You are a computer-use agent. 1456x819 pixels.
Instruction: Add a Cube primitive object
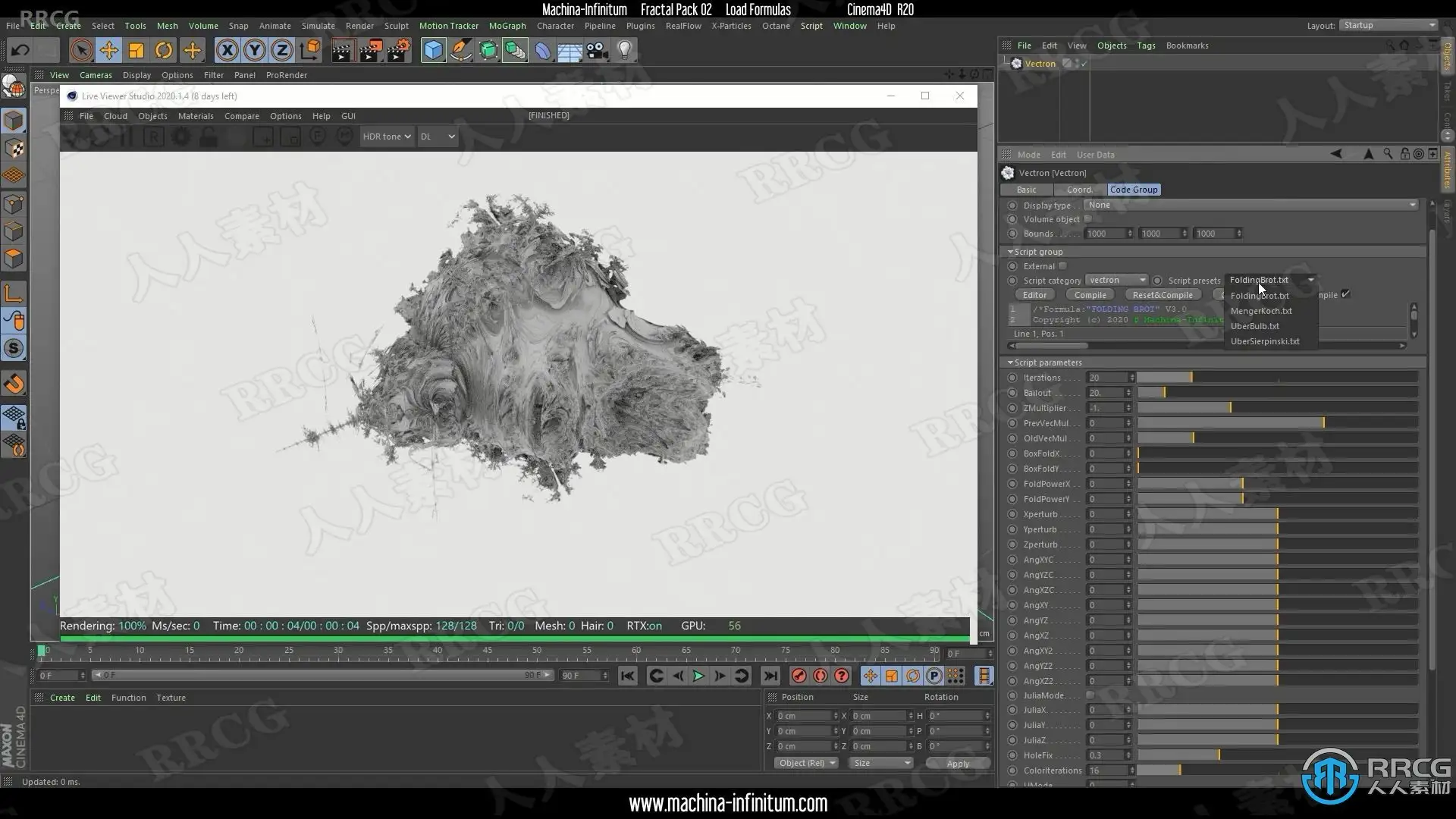pyautogui.click(x=433, y=51)
